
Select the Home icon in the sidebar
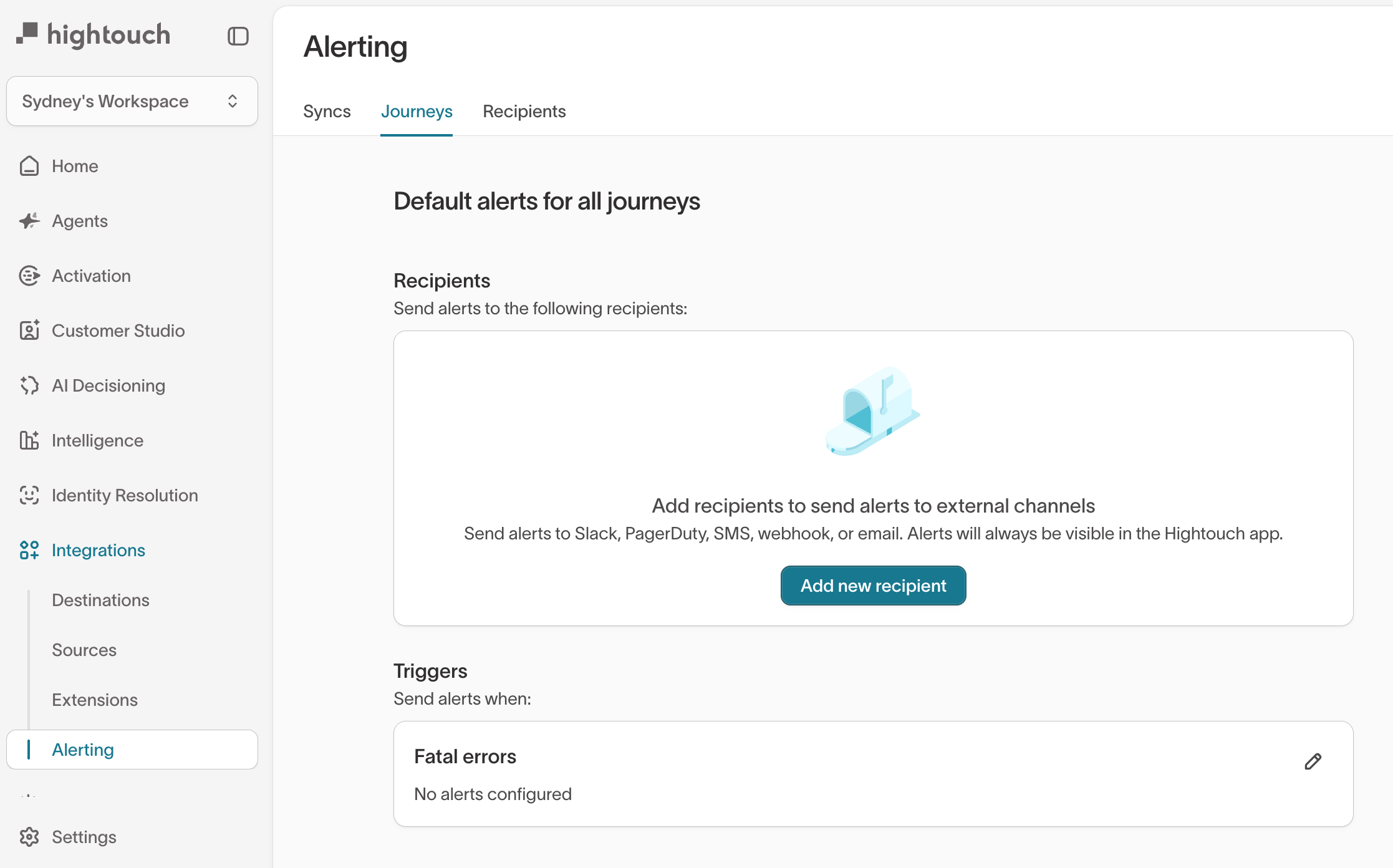[29, 166]
